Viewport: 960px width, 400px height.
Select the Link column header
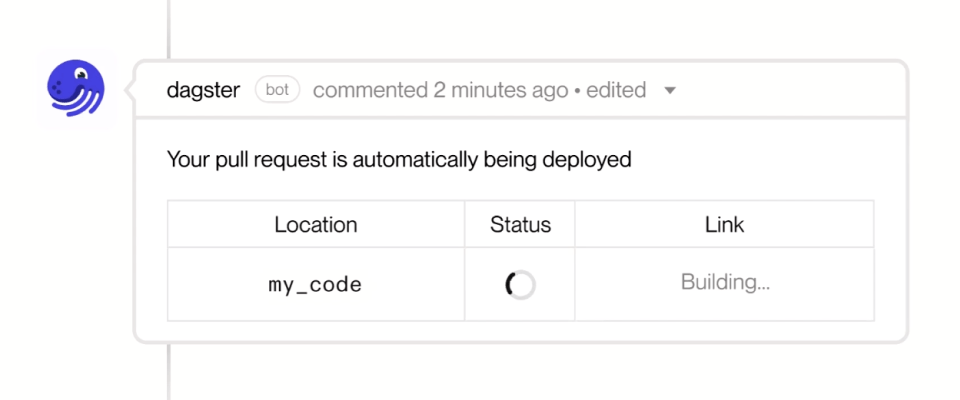(724, 225)
